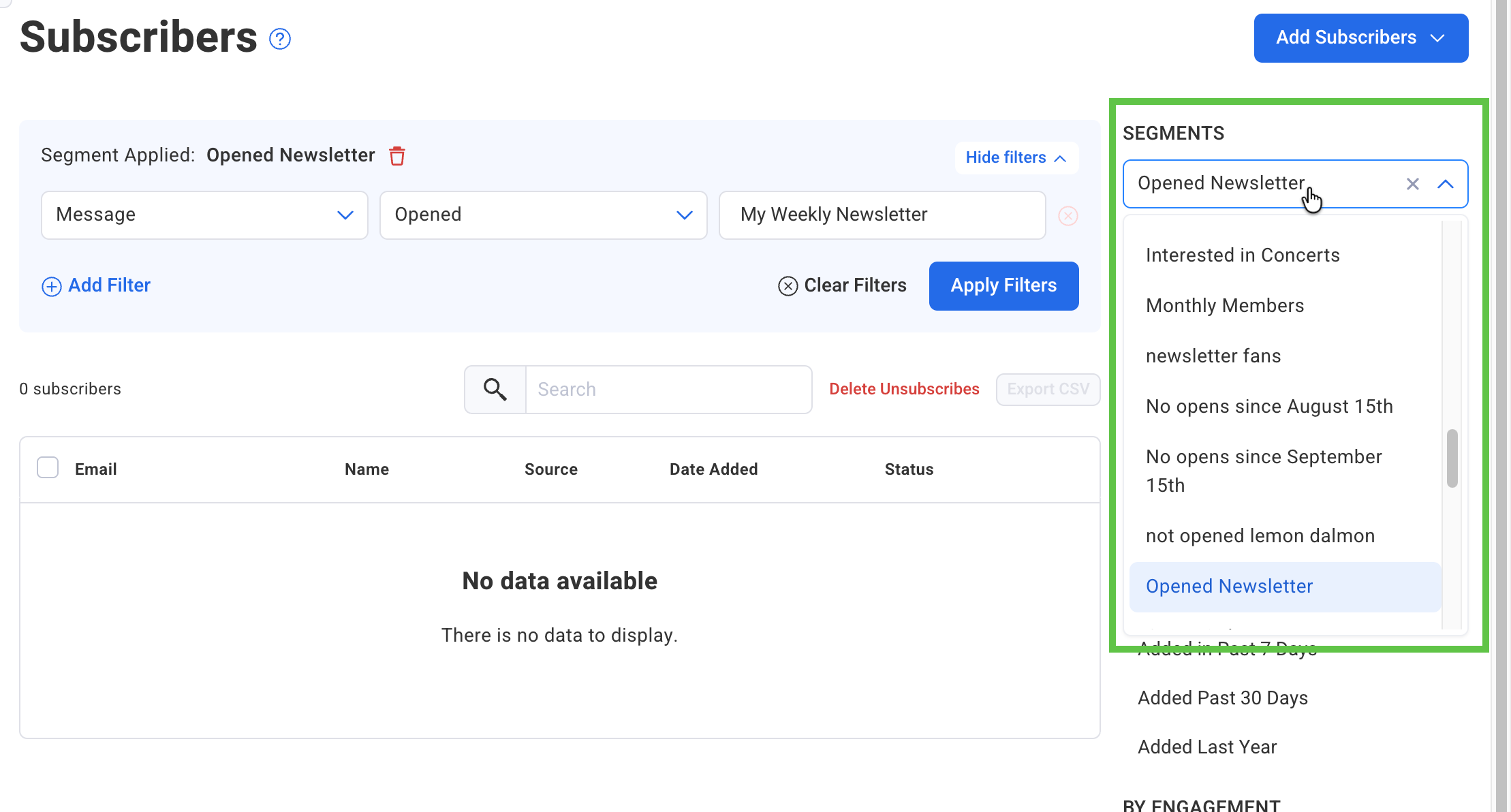Choose No opens since August 15th
The width and height of the screenshot is (1511, 812).
tap(1269, 407)
